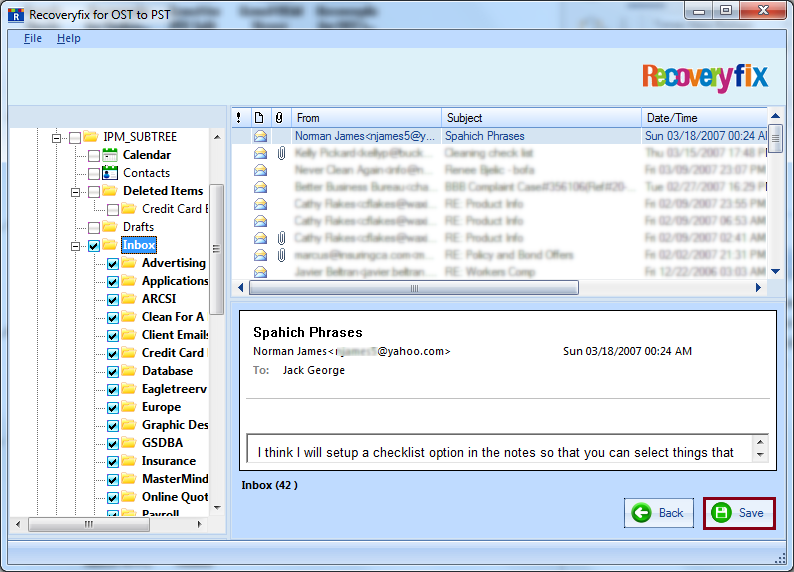Collapse the Inbox tree node
The image size is (794, 572).
coord(75,246)
